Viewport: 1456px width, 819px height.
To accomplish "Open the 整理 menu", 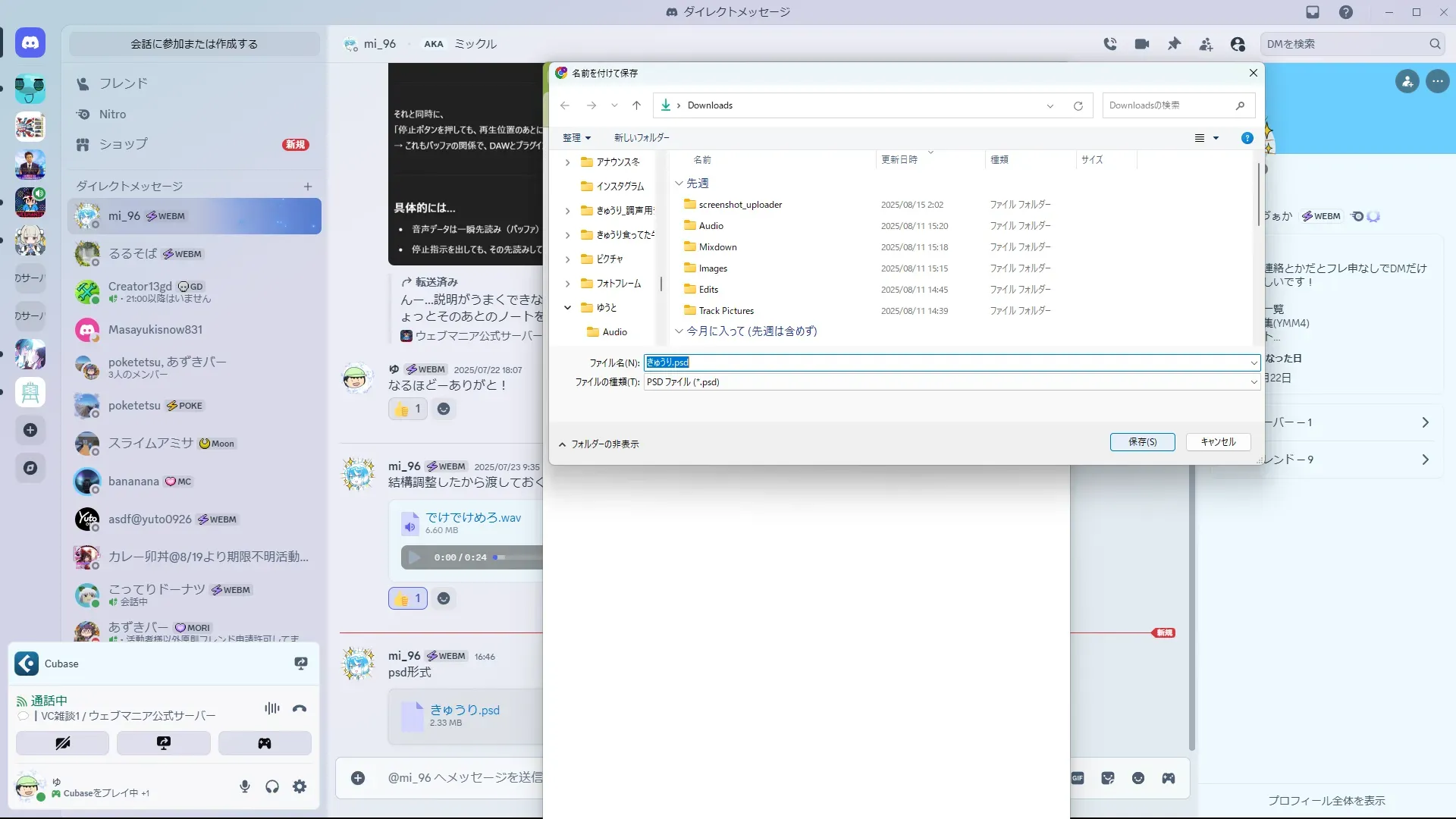I will tap(576, 138).
